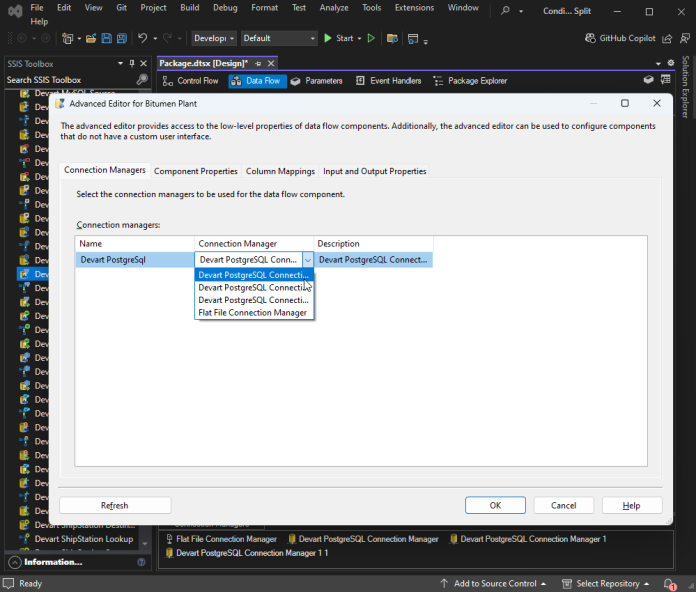Open the Extensions menu
This screenshot has height=592, width=696.
point(414,8)
